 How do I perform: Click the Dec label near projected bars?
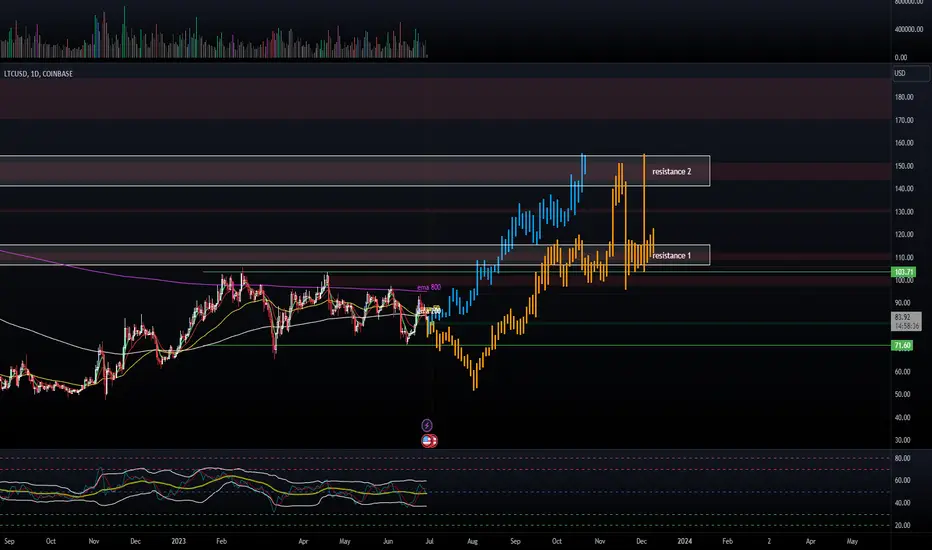[641, 541]
